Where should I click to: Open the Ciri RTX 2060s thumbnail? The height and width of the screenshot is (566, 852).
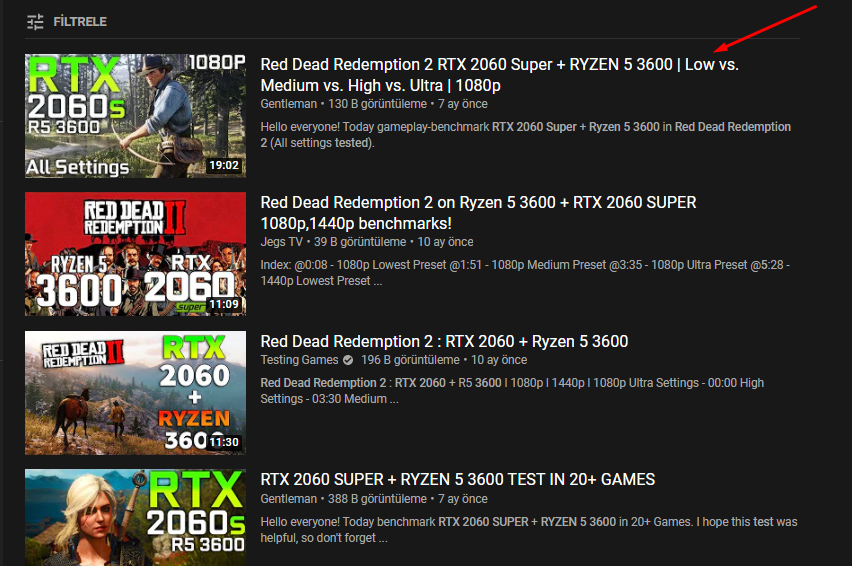pos(135,518)
